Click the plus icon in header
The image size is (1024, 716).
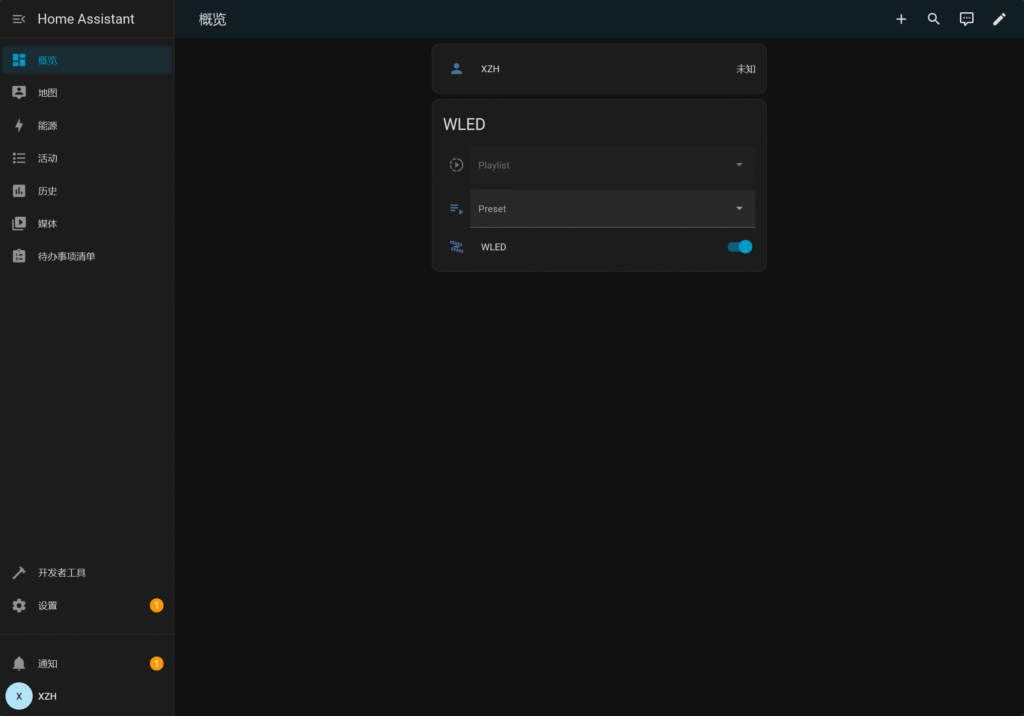tap(901, 19)
